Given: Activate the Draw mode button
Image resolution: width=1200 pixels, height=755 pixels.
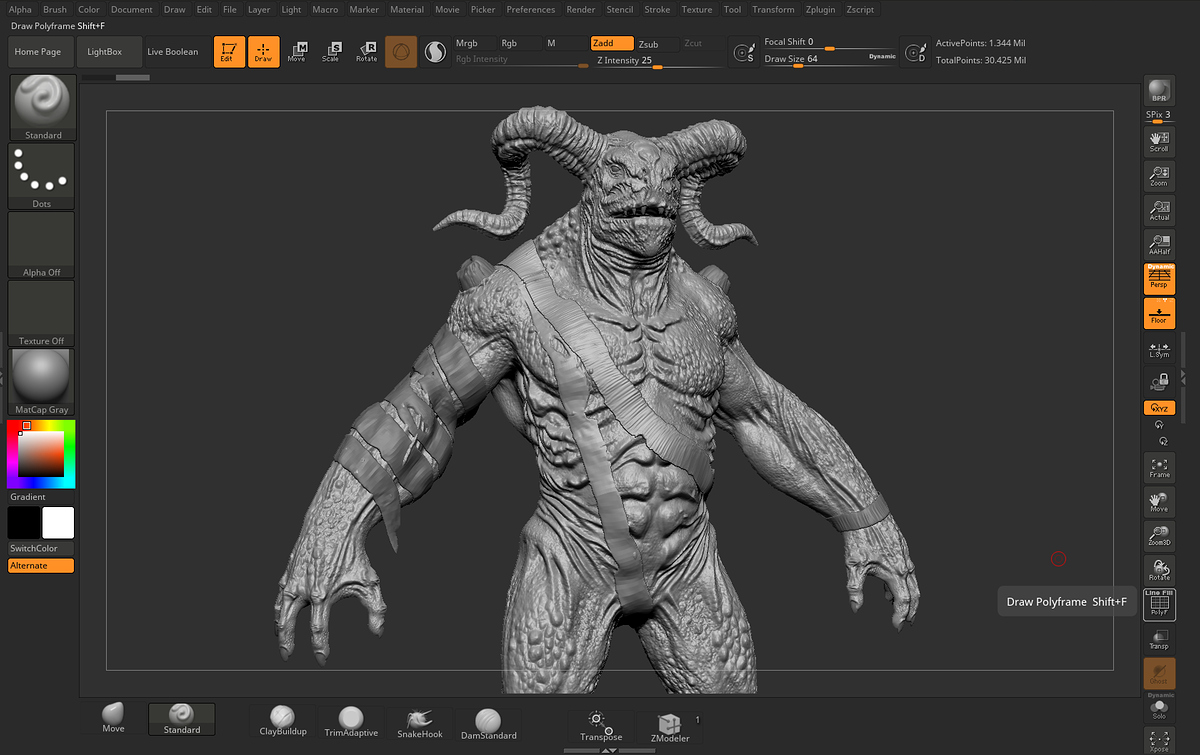Looking at the screenshot, I should click(x=264, y=52).
